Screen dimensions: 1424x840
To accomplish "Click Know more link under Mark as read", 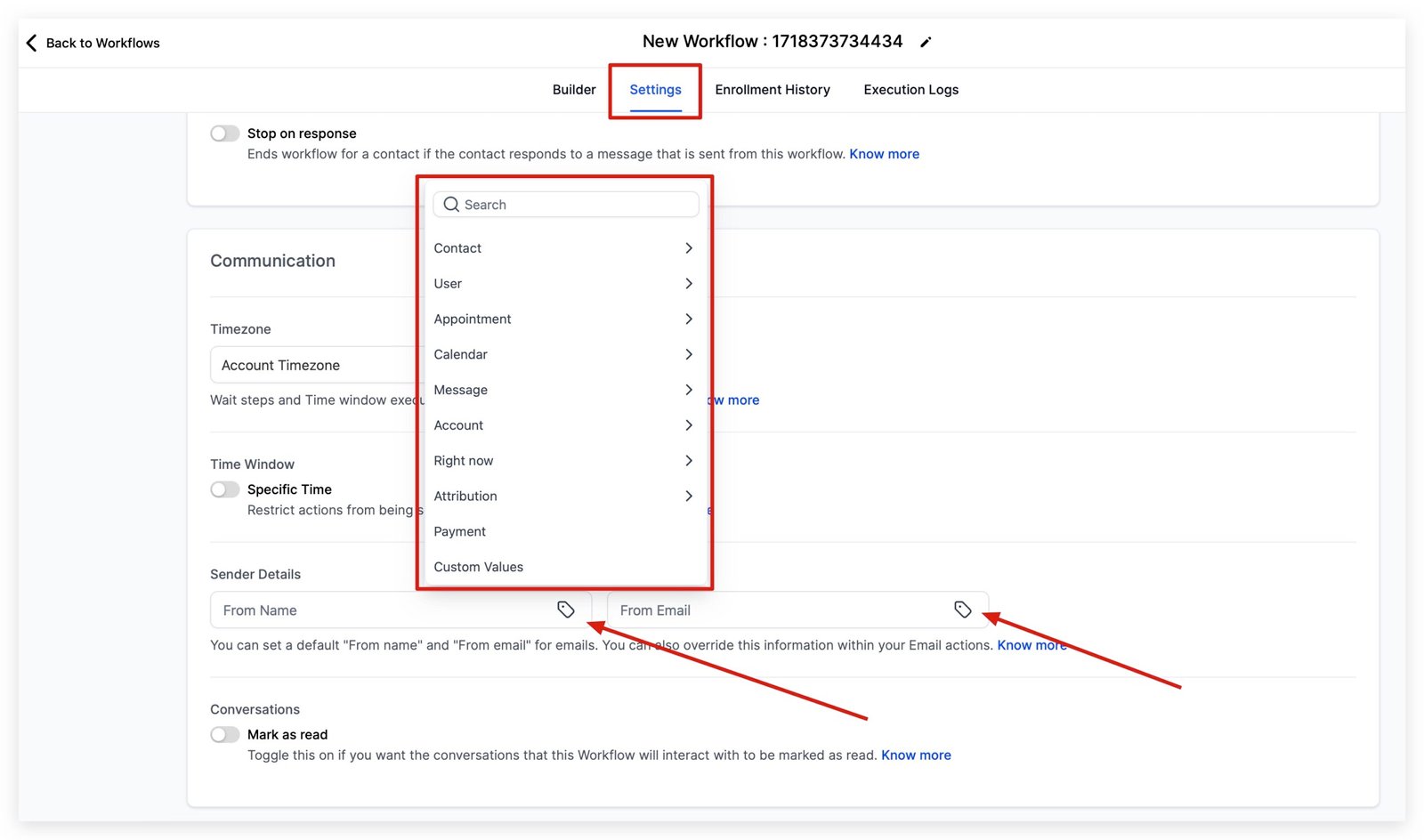I will pos(916,755).
